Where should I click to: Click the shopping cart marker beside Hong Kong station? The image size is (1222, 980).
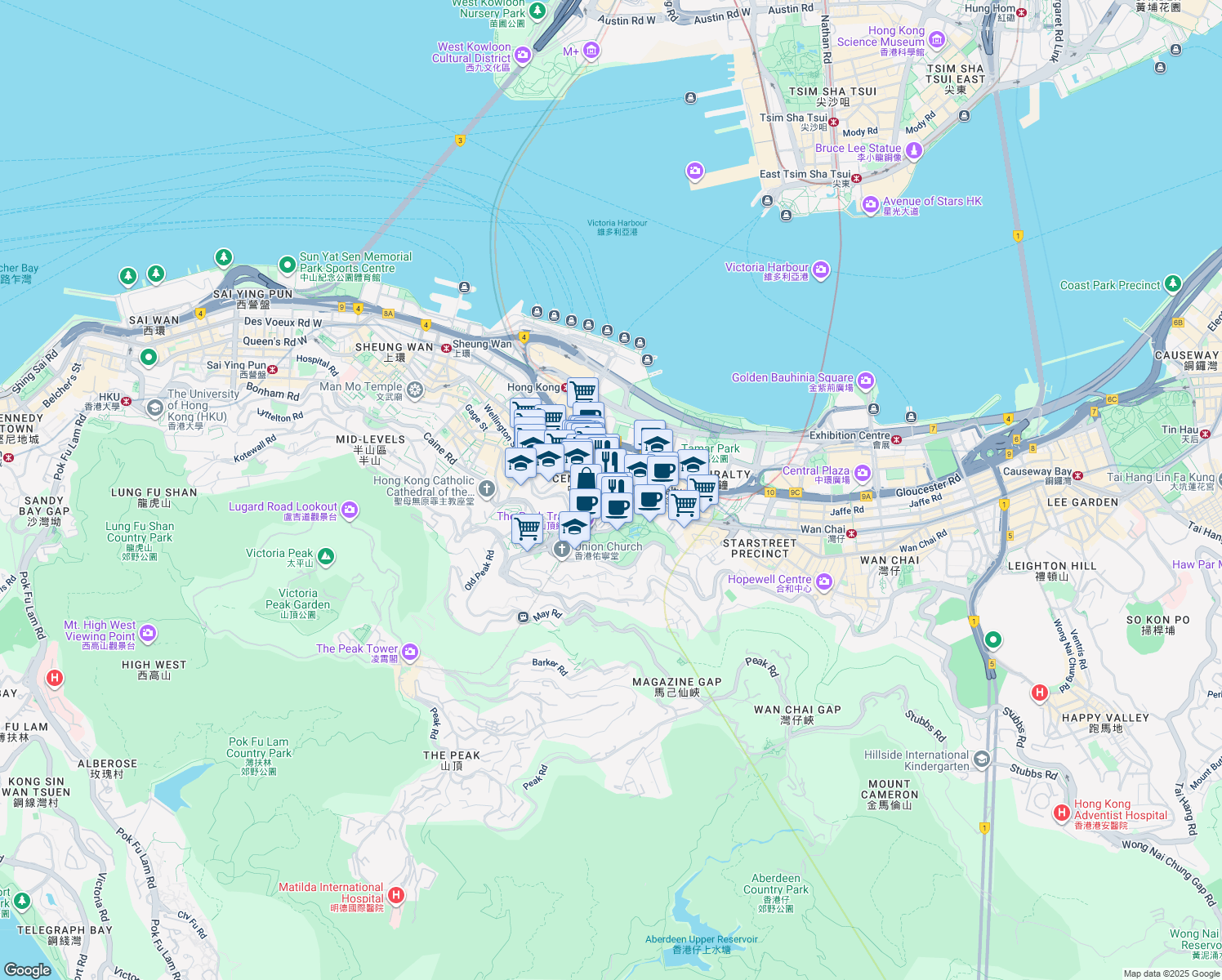pos(582,390)
